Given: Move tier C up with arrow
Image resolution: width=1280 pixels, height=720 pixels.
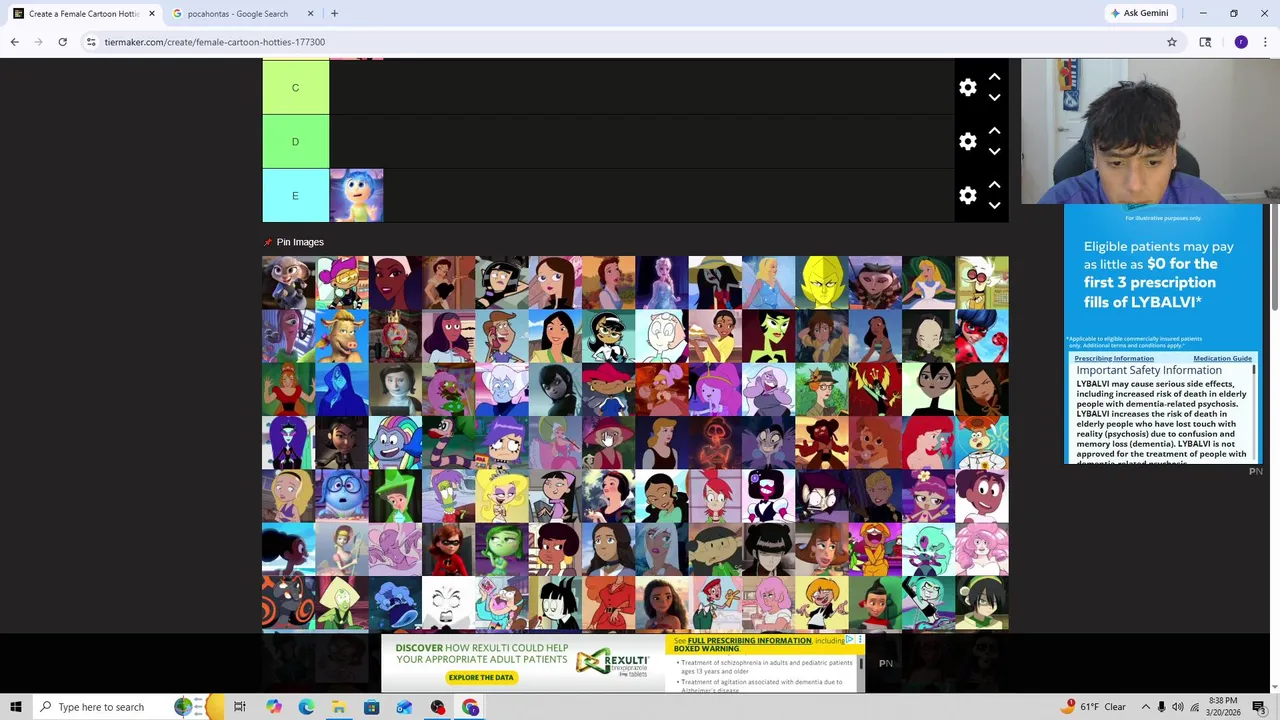Looking at the screenshot, I should click(x=994, y=77).
